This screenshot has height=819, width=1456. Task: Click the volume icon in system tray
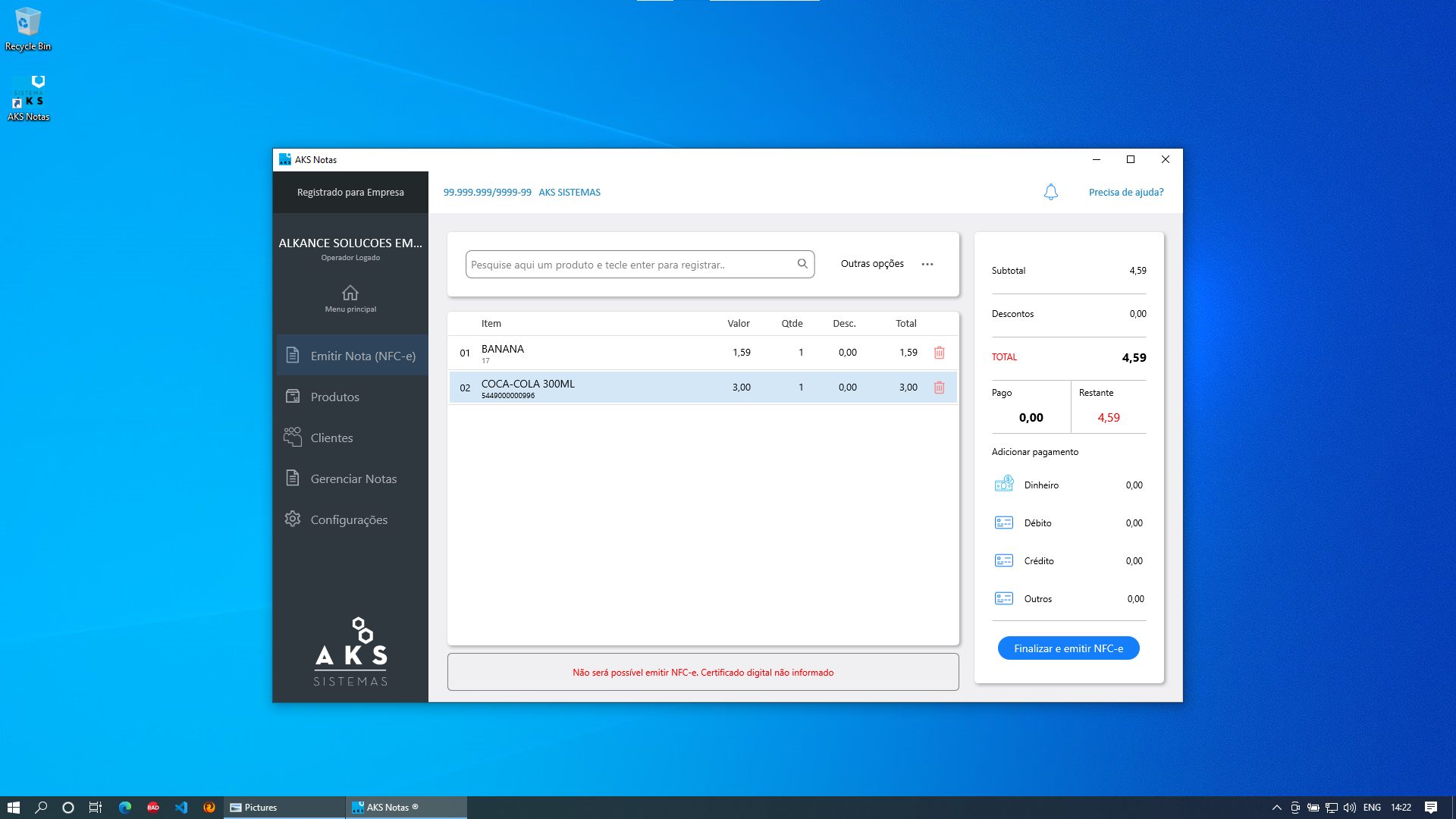(1350, 808)
